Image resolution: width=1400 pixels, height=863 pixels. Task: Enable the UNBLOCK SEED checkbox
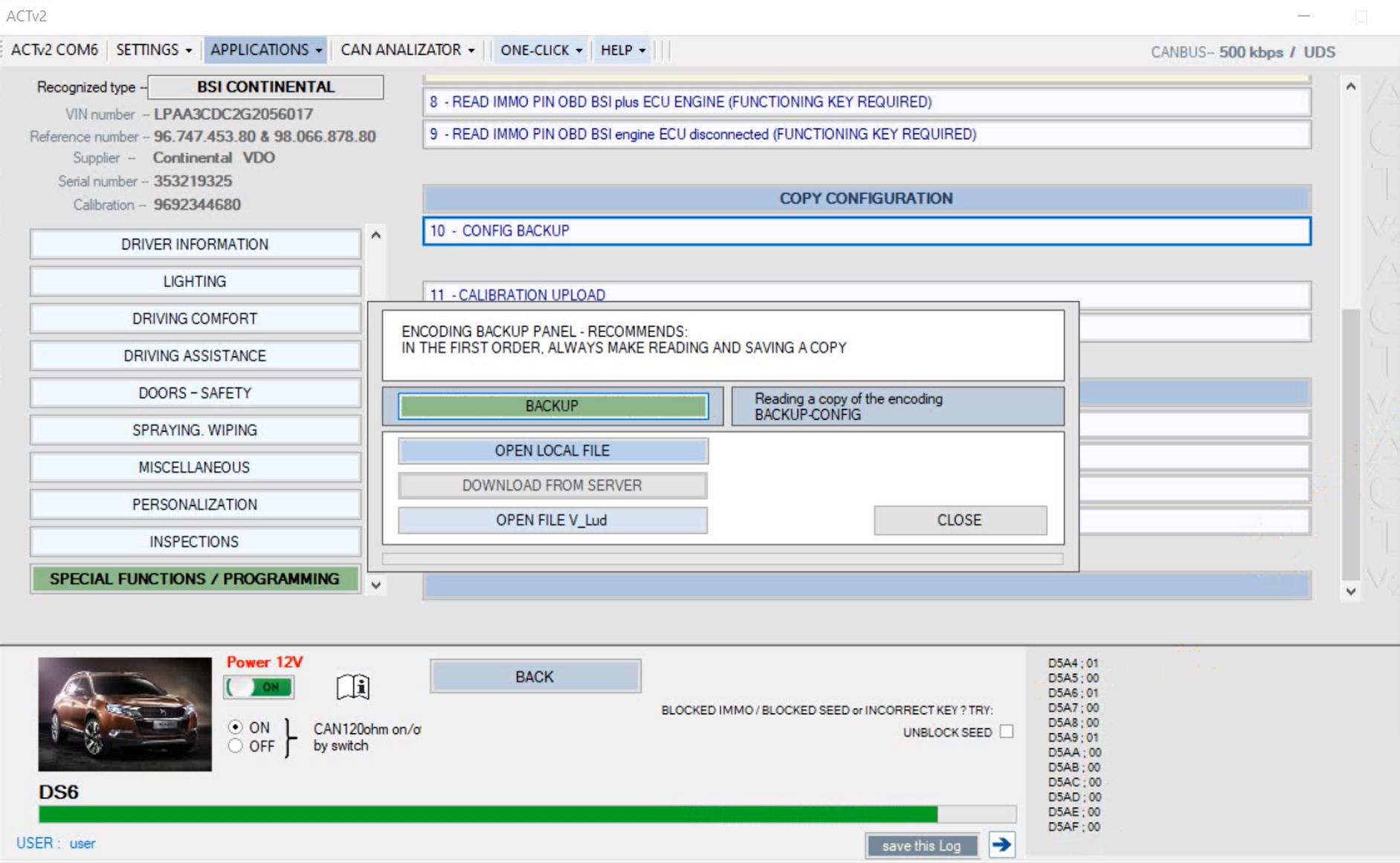pos(1007,731)
